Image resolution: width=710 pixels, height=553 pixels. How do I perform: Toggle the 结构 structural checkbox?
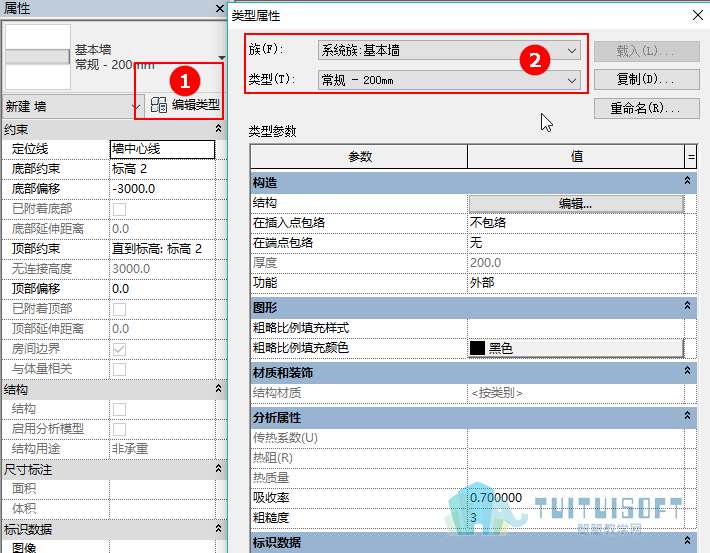point(120,409)
